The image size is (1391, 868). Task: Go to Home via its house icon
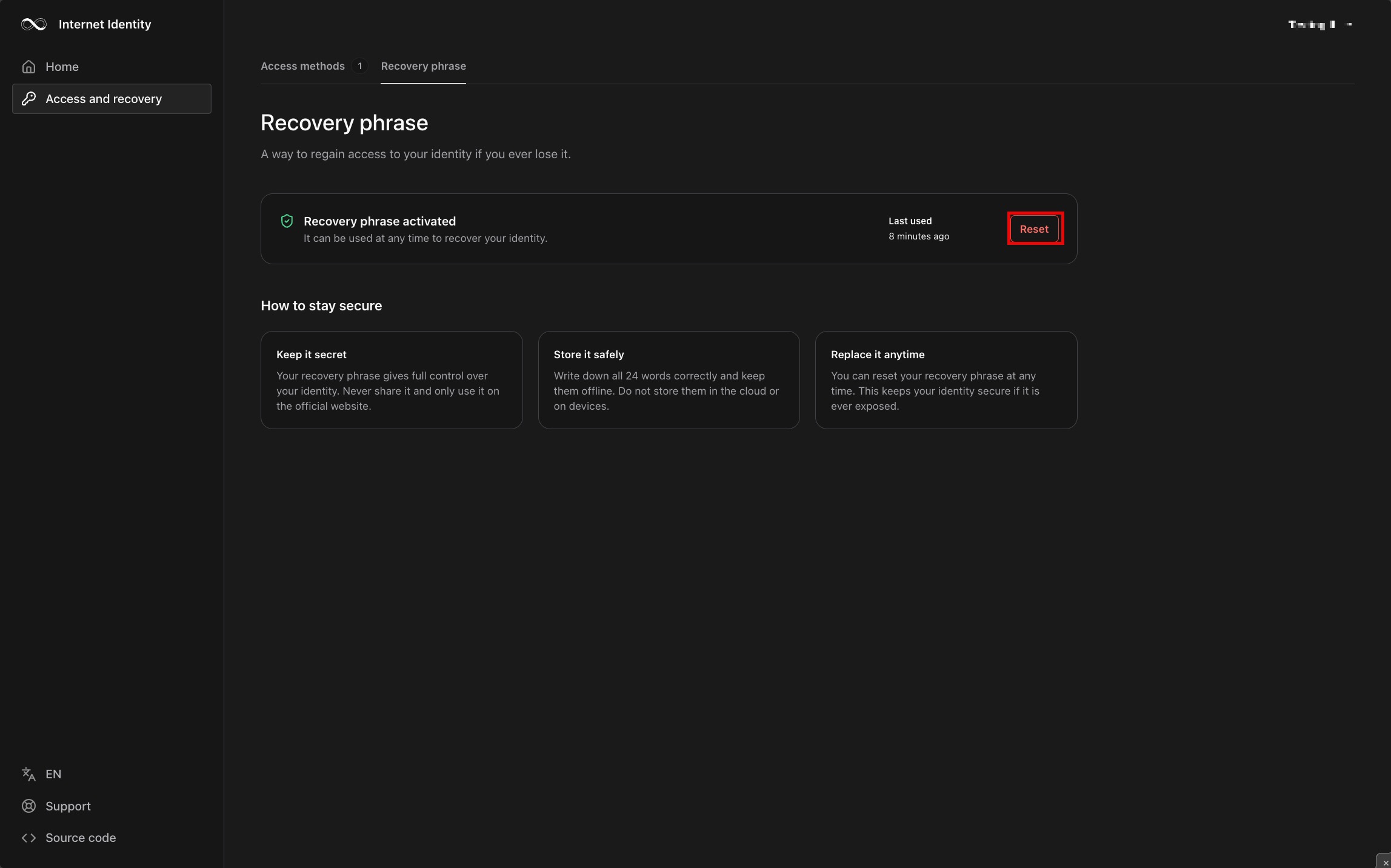pos(28,67)
